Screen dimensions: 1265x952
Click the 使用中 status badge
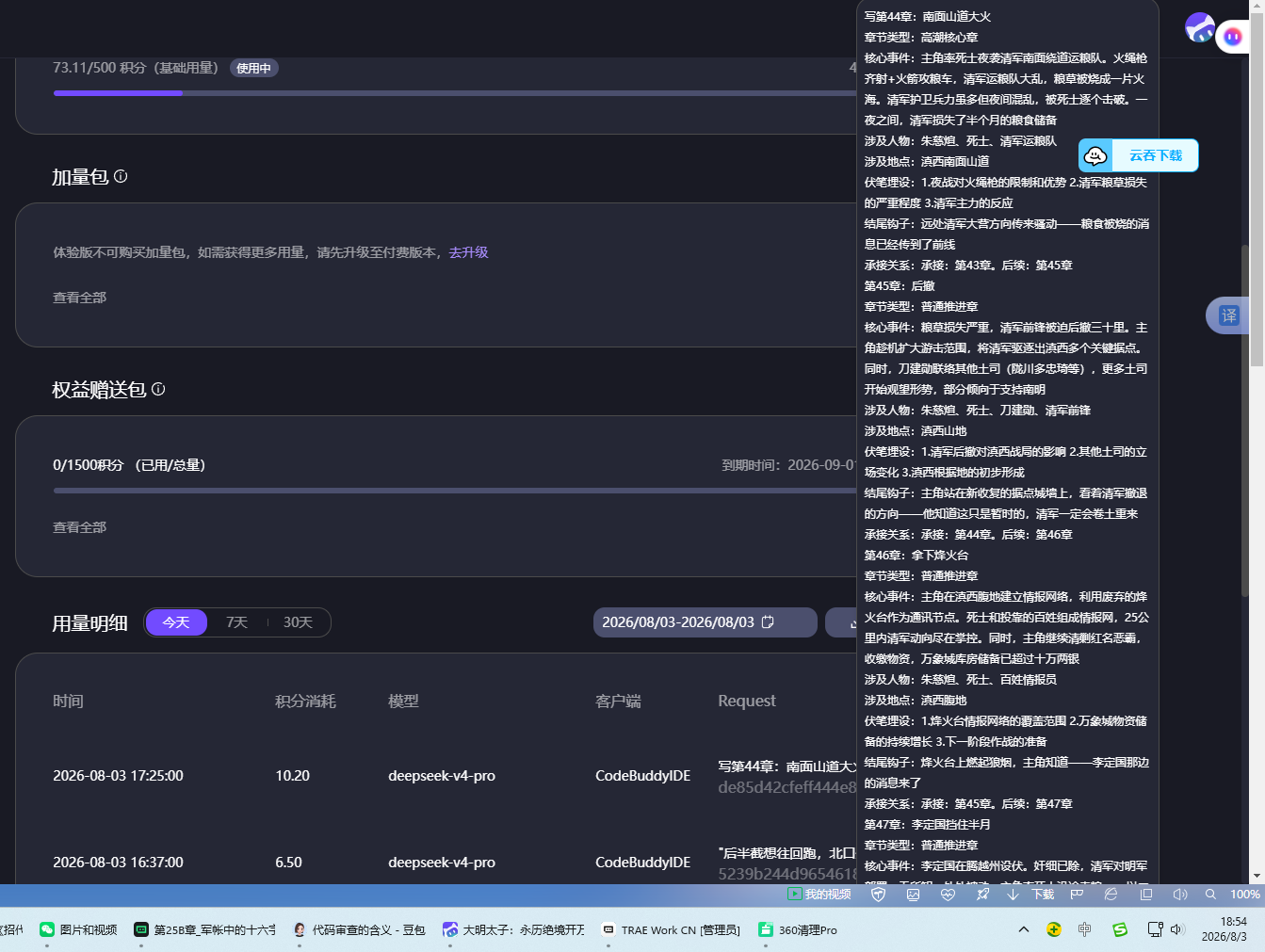pyautogui.click(x=253, y=68)
